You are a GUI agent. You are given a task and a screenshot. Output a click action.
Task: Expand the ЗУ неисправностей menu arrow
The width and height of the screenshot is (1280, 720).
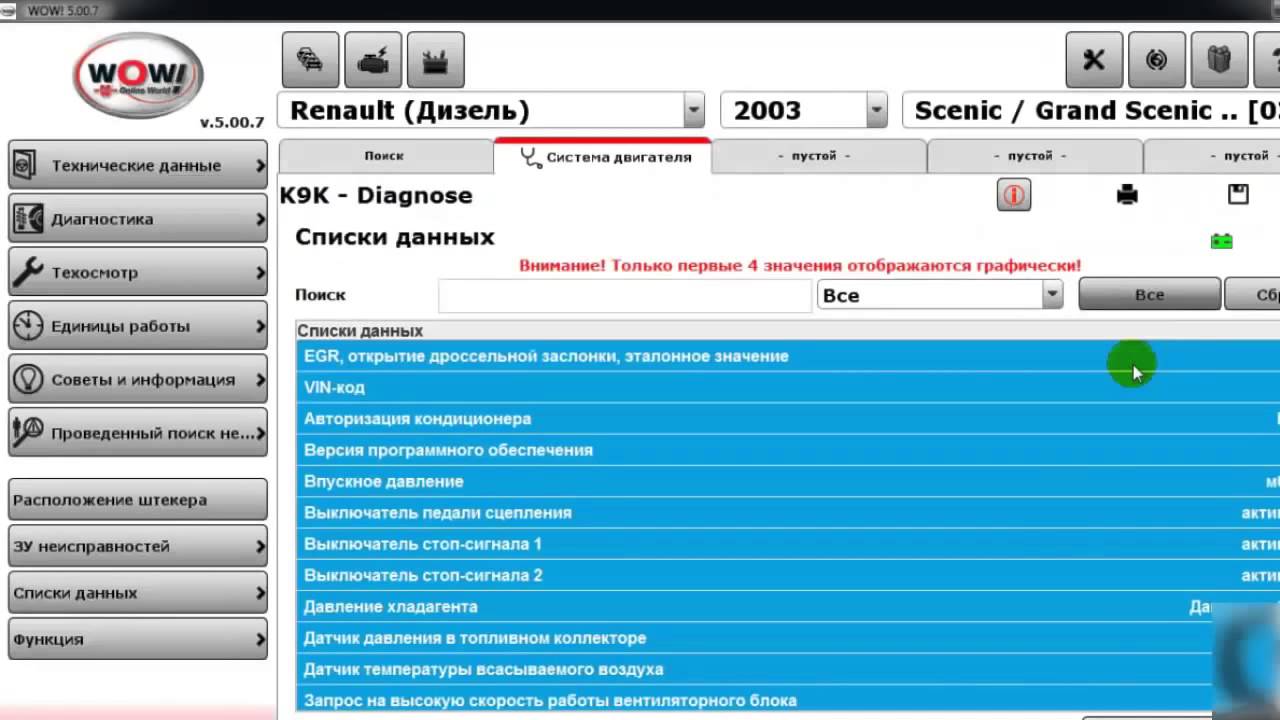pyautogui.click(x=260, y=546)
